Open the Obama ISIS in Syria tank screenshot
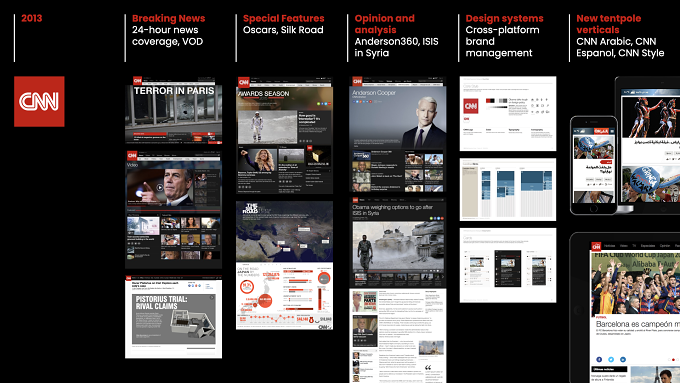 tap(398, 242)
